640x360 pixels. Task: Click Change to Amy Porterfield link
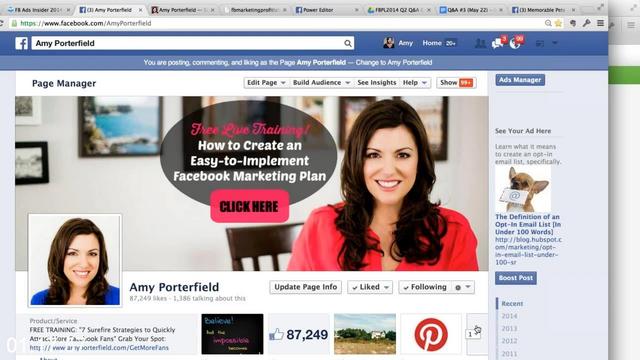394,62
